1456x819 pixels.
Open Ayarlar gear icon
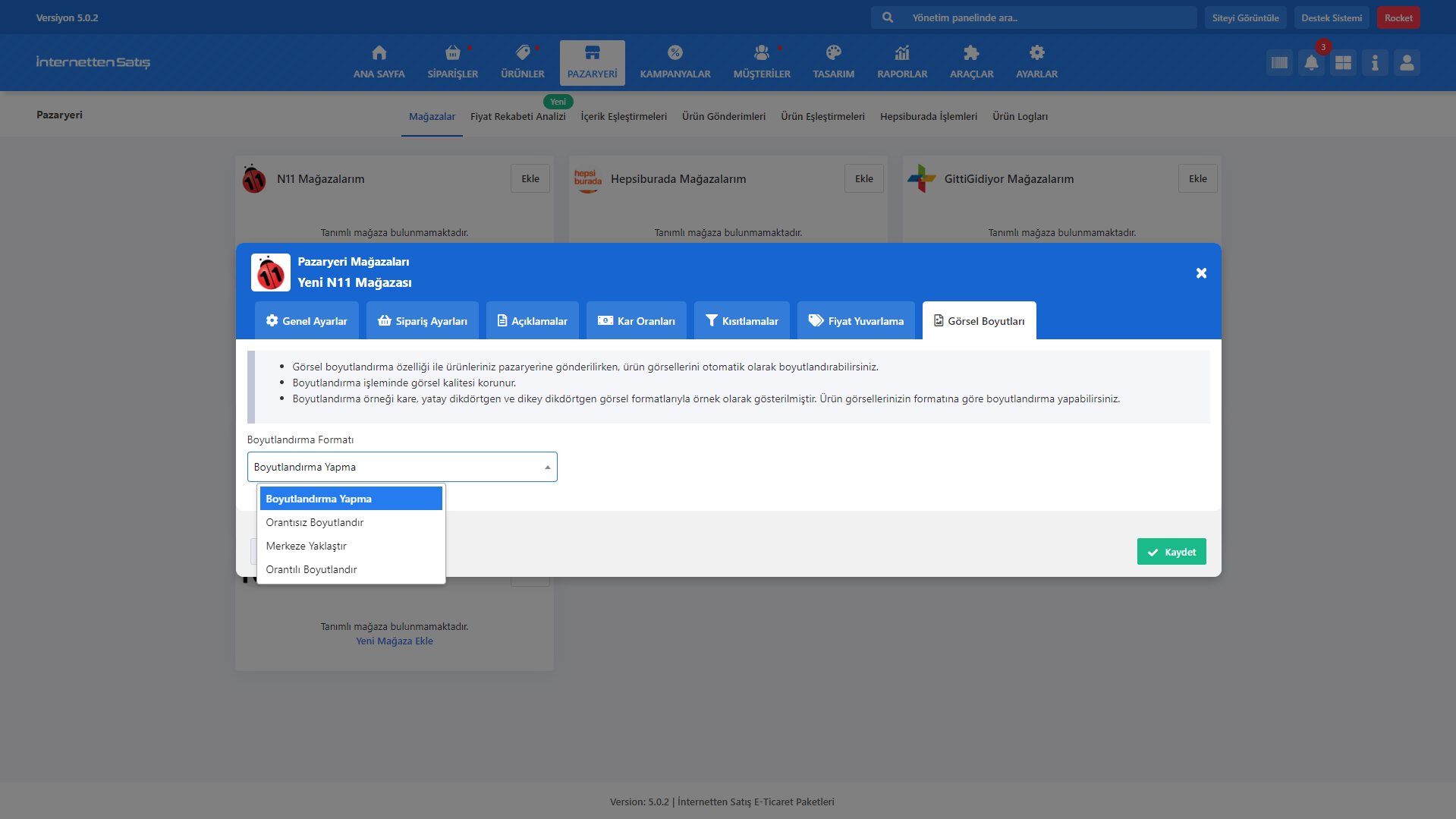click(x=1036, y=53)
